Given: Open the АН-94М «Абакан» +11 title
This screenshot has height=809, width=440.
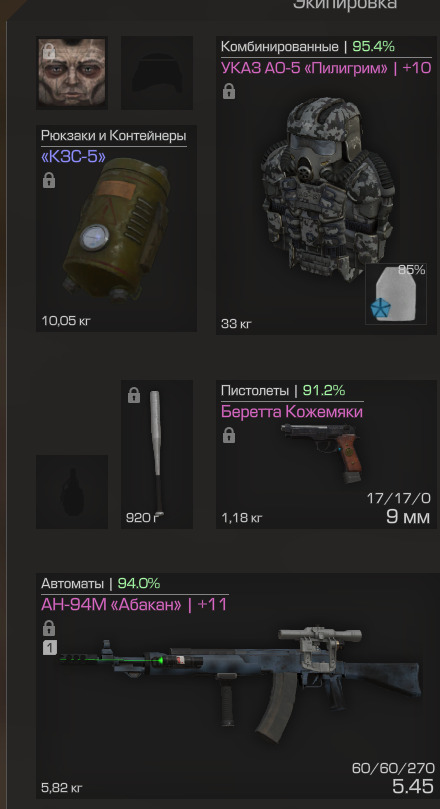Looking at the screenshot, I should point(134,605).
